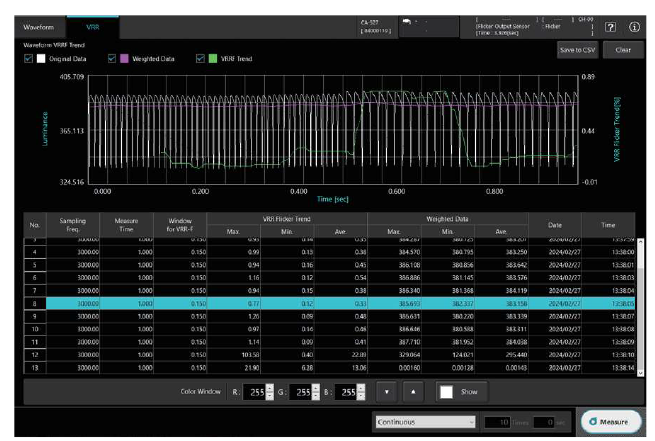This screenshot has height=441, width=655.
Task: Click the Flicker Output Sensor status text
Action: pyautogui.click(x=503, y=26)
